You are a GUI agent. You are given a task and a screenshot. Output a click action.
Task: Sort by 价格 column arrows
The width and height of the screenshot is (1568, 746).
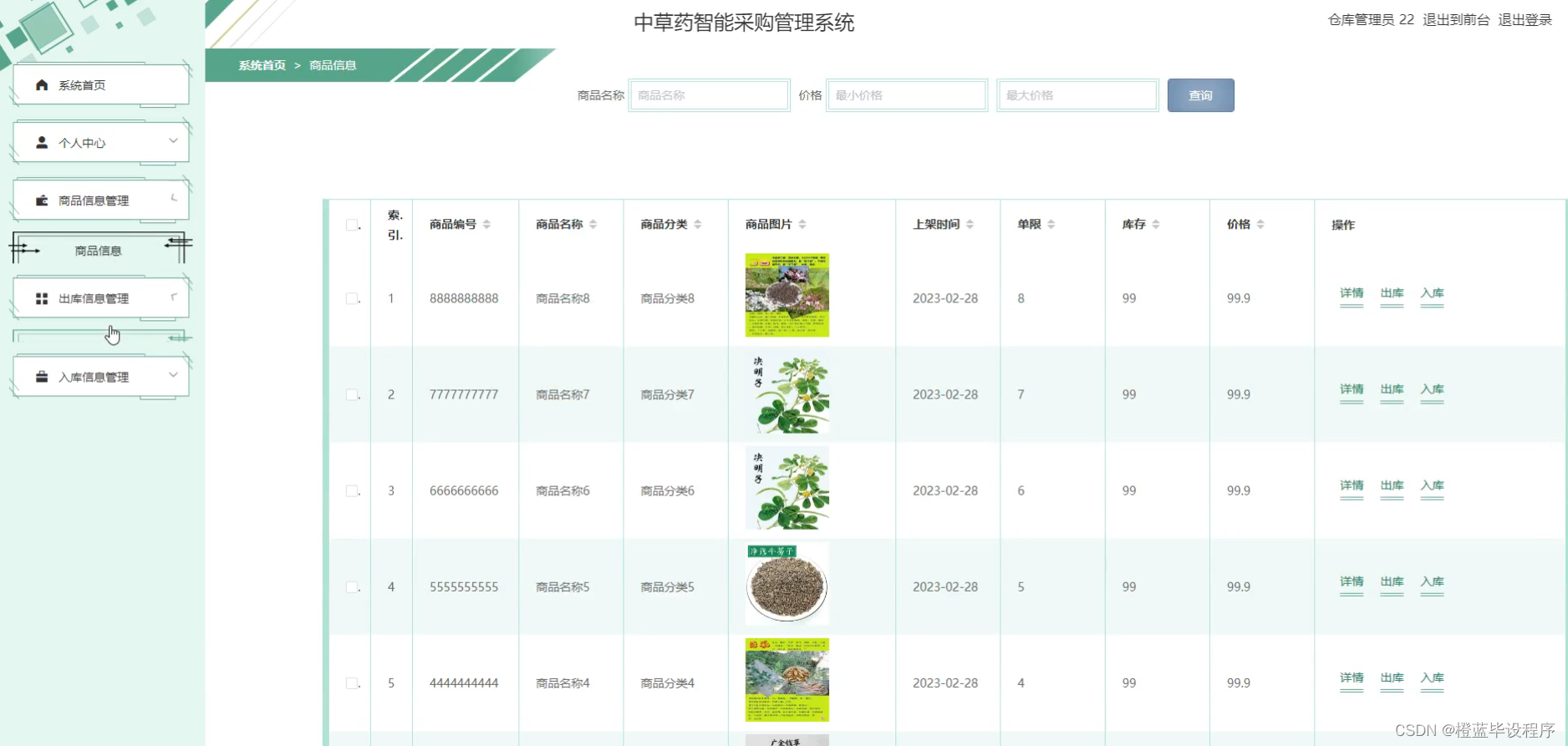1260,224
